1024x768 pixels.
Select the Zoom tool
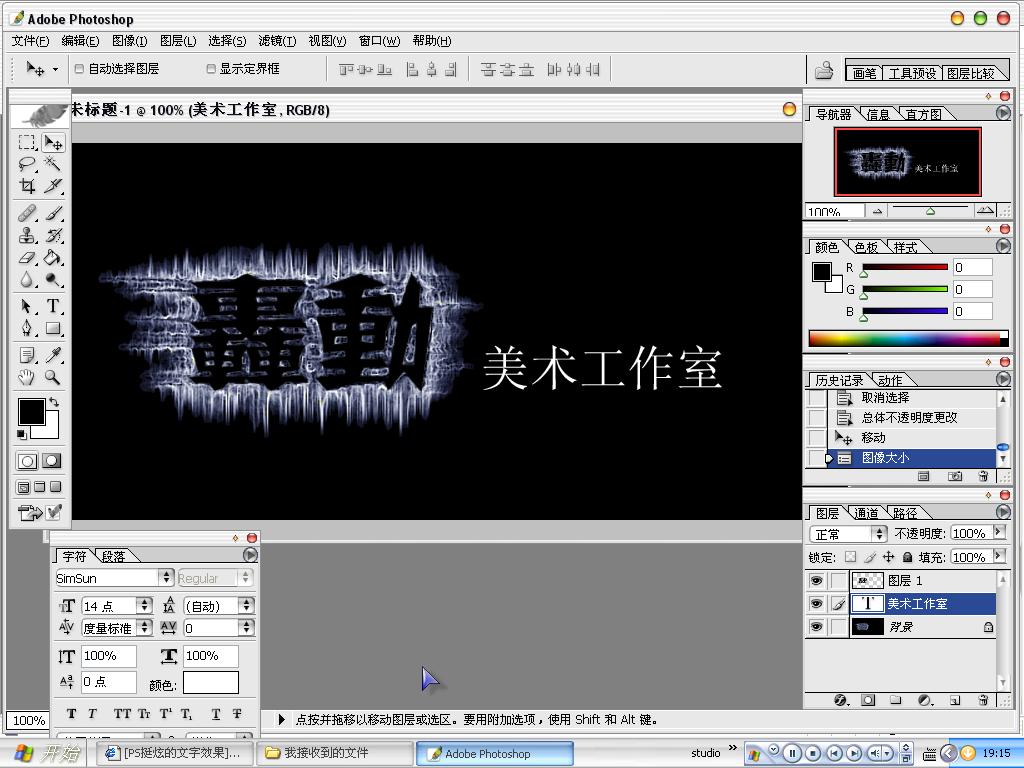(53, 377)
